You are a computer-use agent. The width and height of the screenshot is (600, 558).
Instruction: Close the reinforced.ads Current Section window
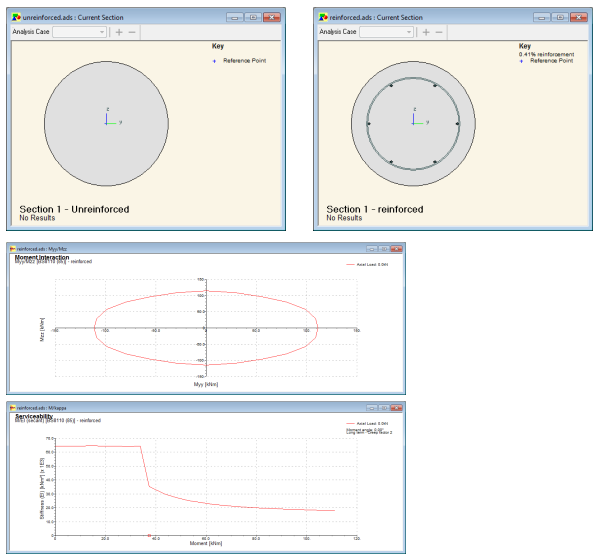point(576,18)
